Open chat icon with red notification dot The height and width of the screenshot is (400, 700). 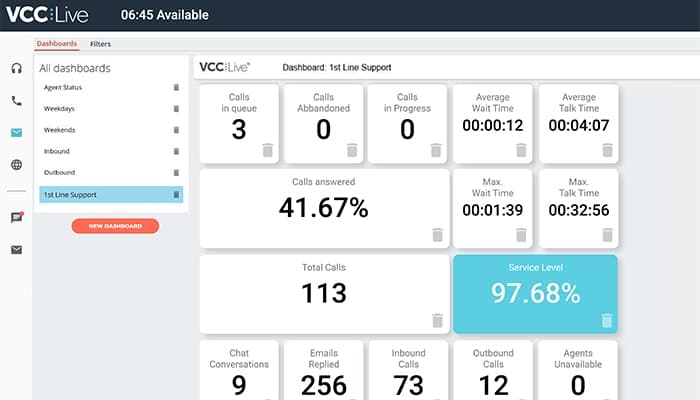(x=16, y=217)
